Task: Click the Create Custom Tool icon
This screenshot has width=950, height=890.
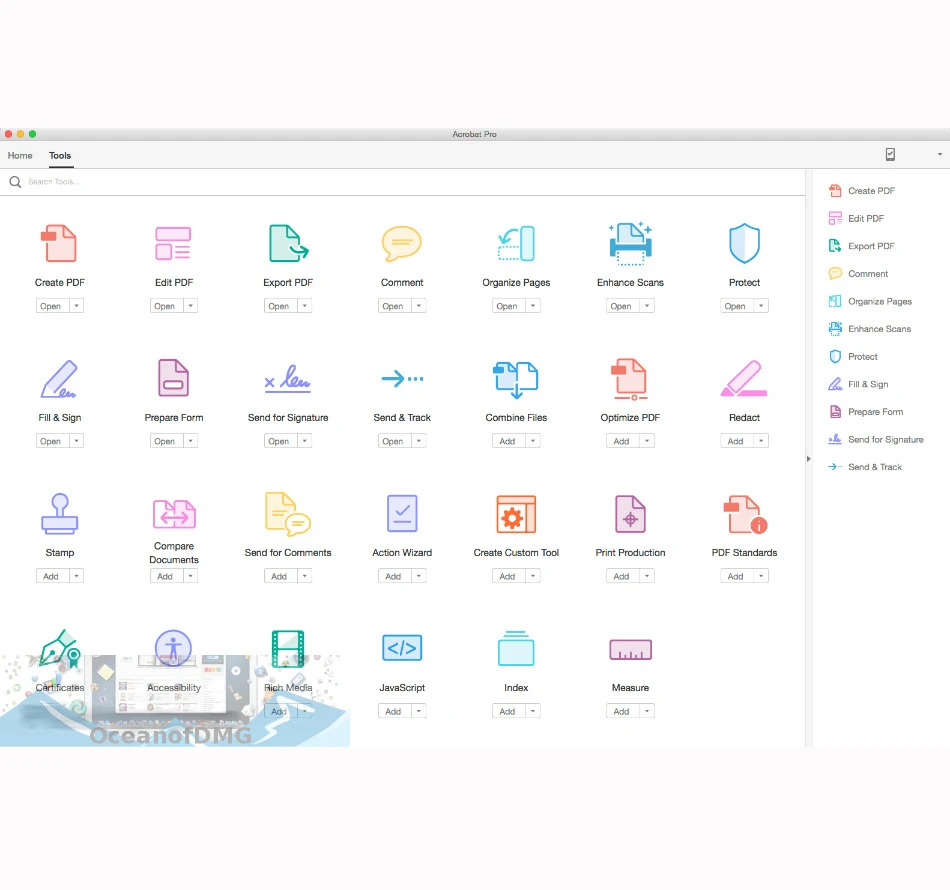Action: coord(516,514)
